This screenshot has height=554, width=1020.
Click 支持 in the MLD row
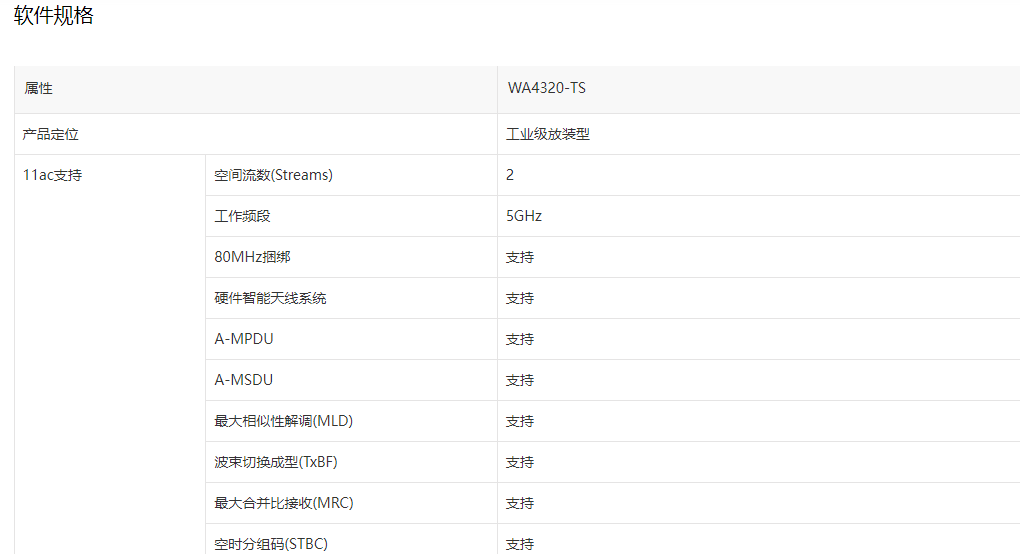pyautogui.click(x=520, y=421)
